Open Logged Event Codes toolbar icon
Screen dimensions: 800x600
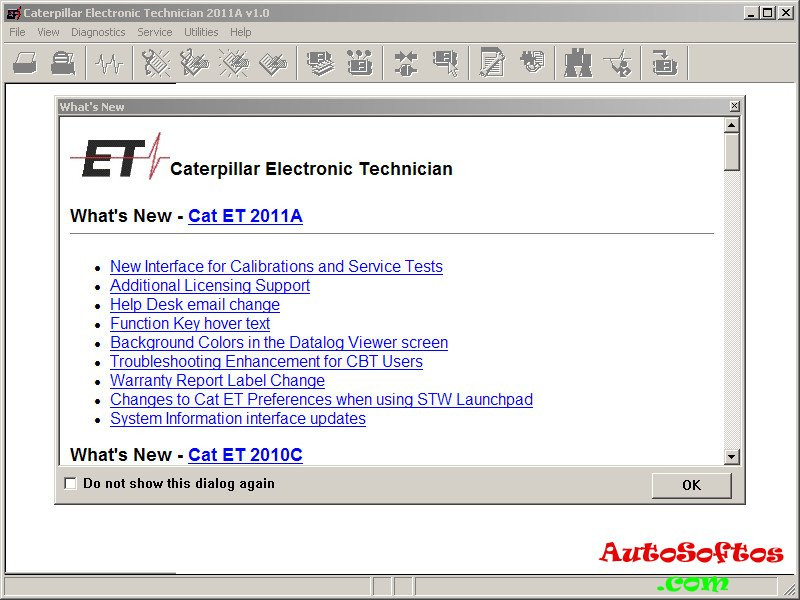(x=273, y=63)
